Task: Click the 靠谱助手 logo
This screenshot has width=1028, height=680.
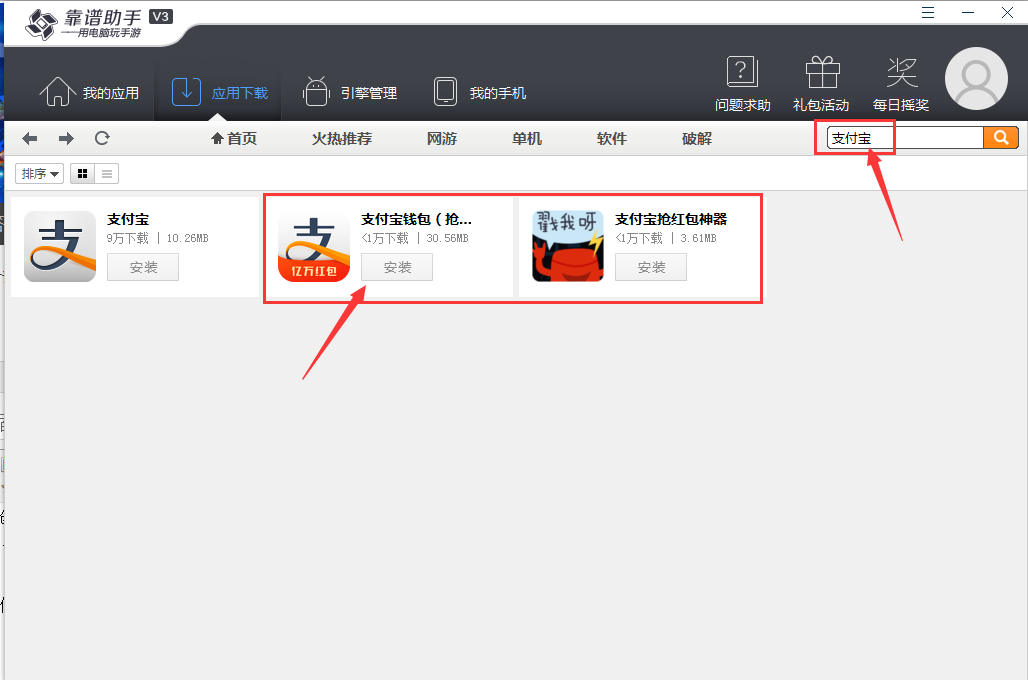Action: (x=98, y=25)
